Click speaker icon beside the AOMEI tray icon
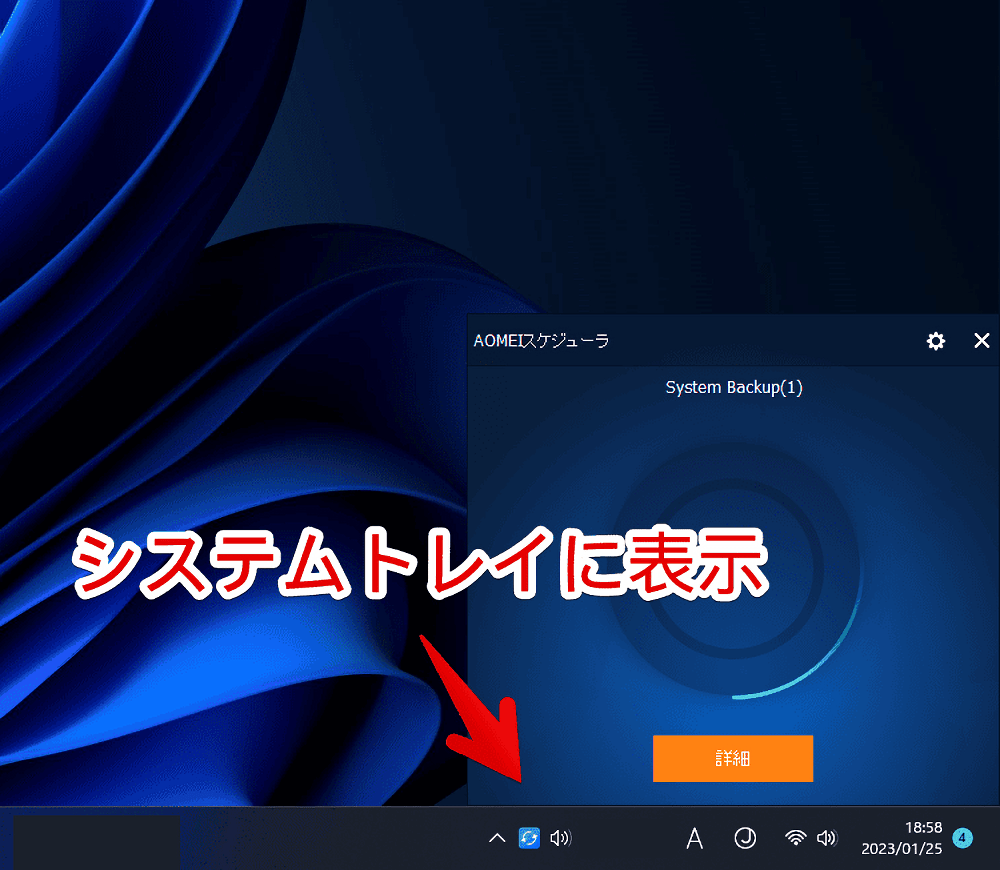Viewport: 1000px width, 870px height. (x=561, y=837)
